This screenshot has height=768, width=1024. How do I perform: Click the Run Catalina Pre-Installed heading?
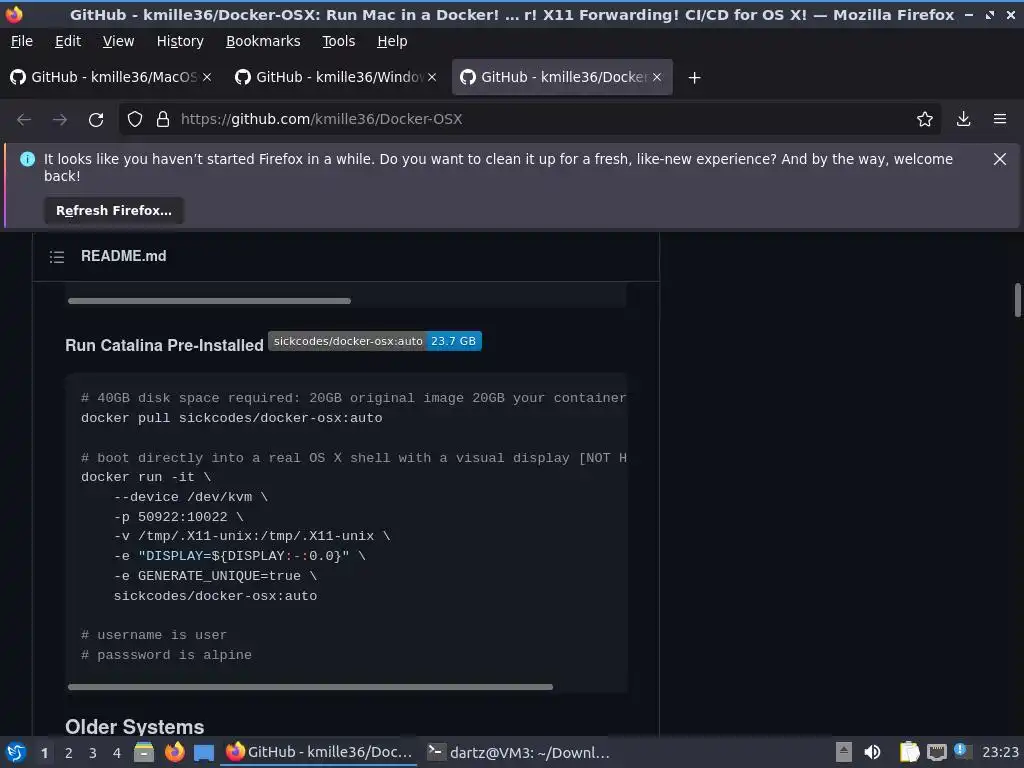(164, 345)
